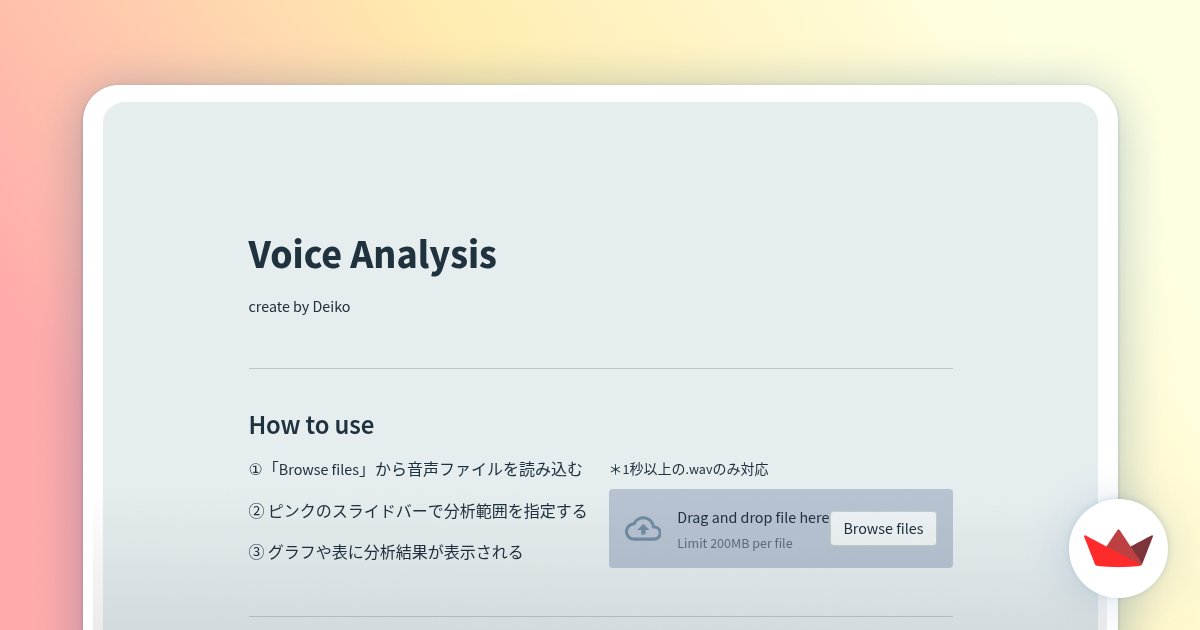Click the 'create by Deiko' text

(x=299, y=307)
